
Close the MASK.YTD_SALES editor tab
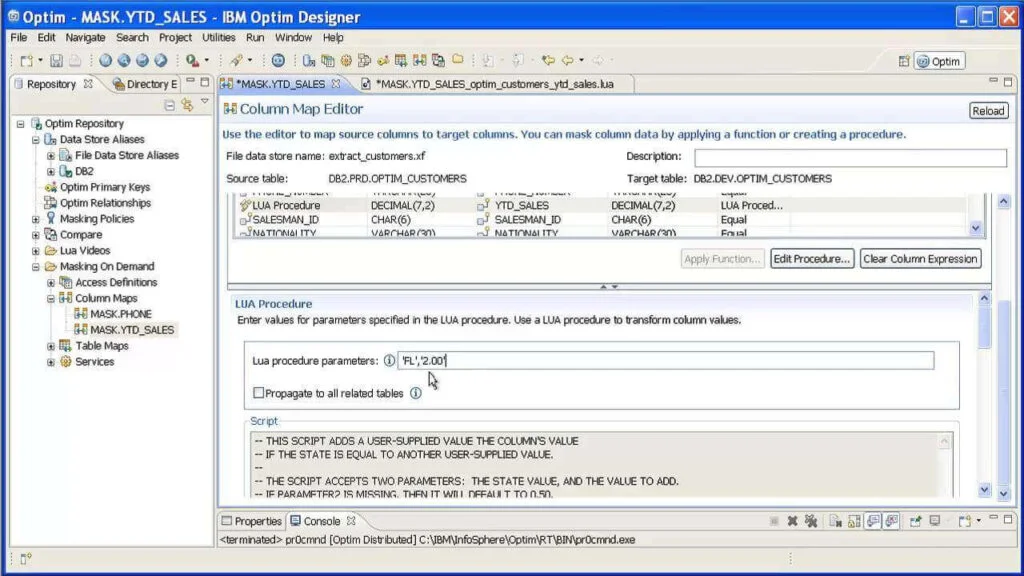(336, 84)
